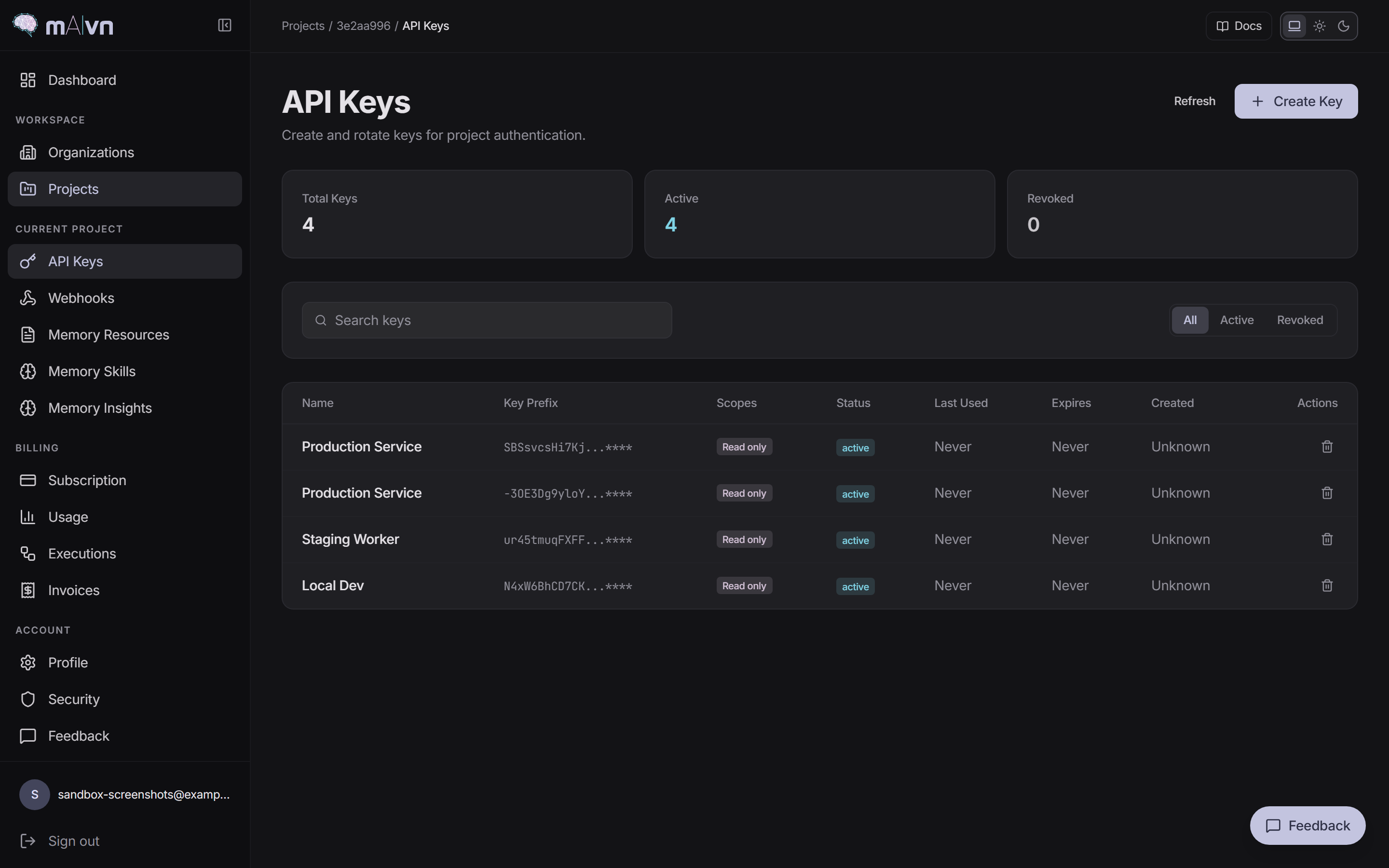Click the Invoices receipt icon

point(27,591)
